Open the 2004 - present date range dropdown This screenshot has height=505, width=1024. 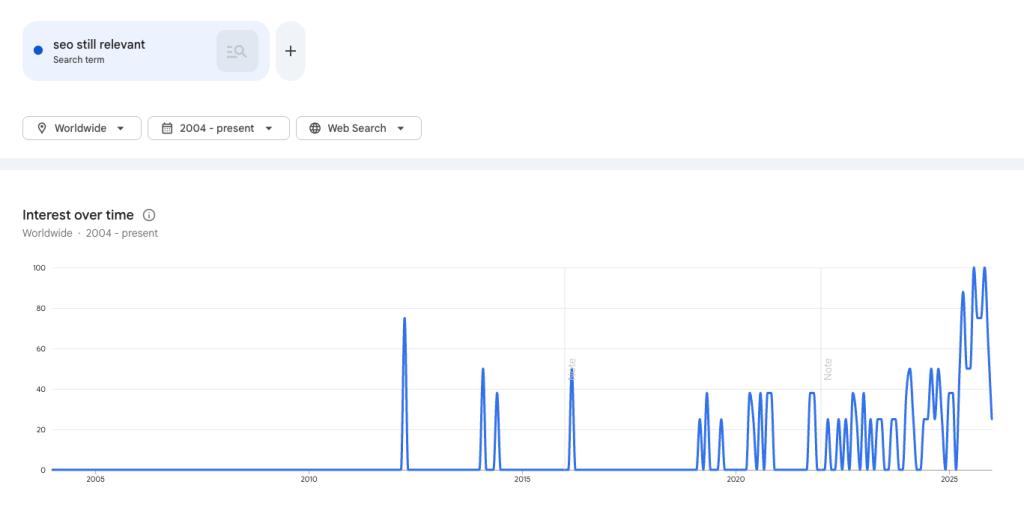point(218,128)
